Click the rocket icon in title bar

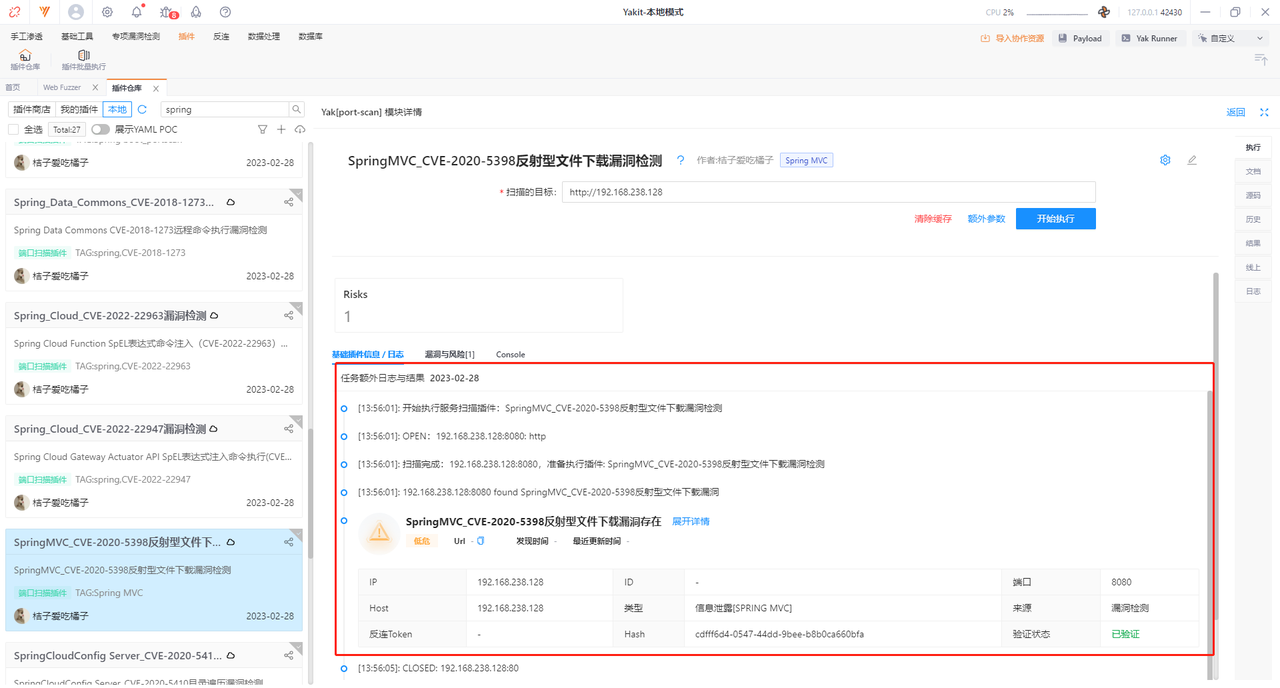[x=196, y=12]
